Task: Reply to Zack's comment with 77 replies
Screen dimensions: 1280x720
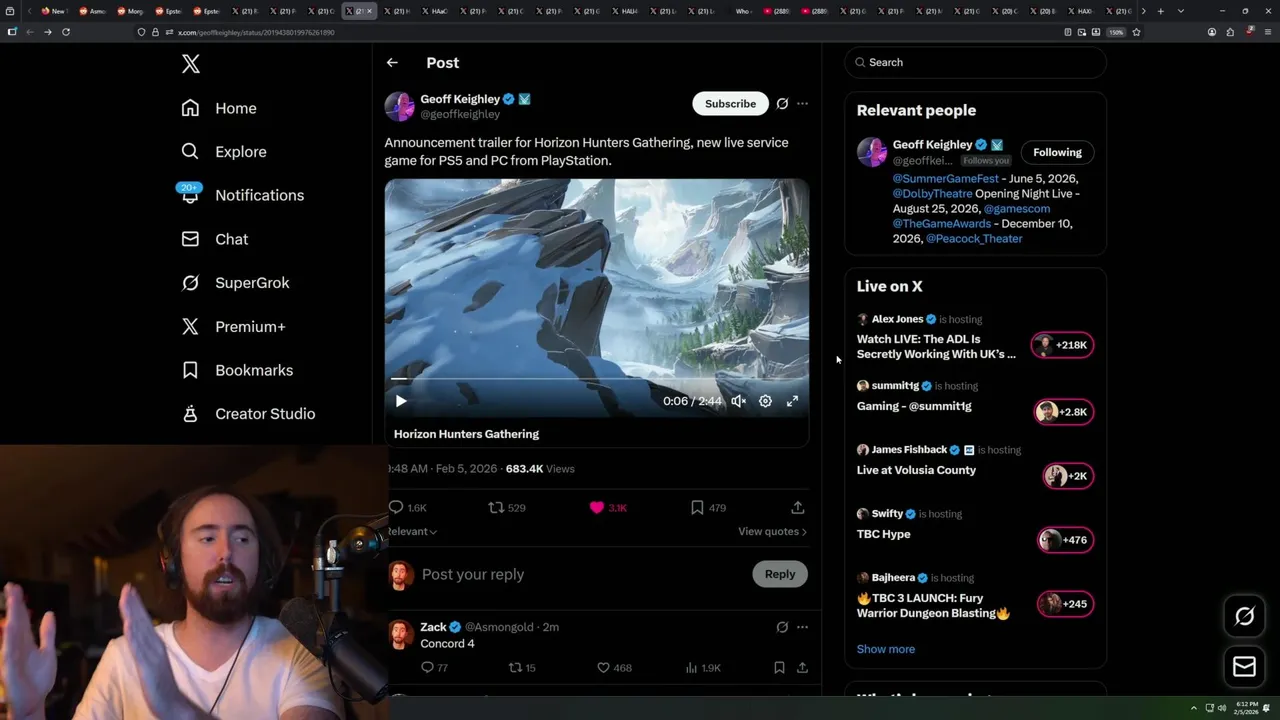Action: (434, 667)
